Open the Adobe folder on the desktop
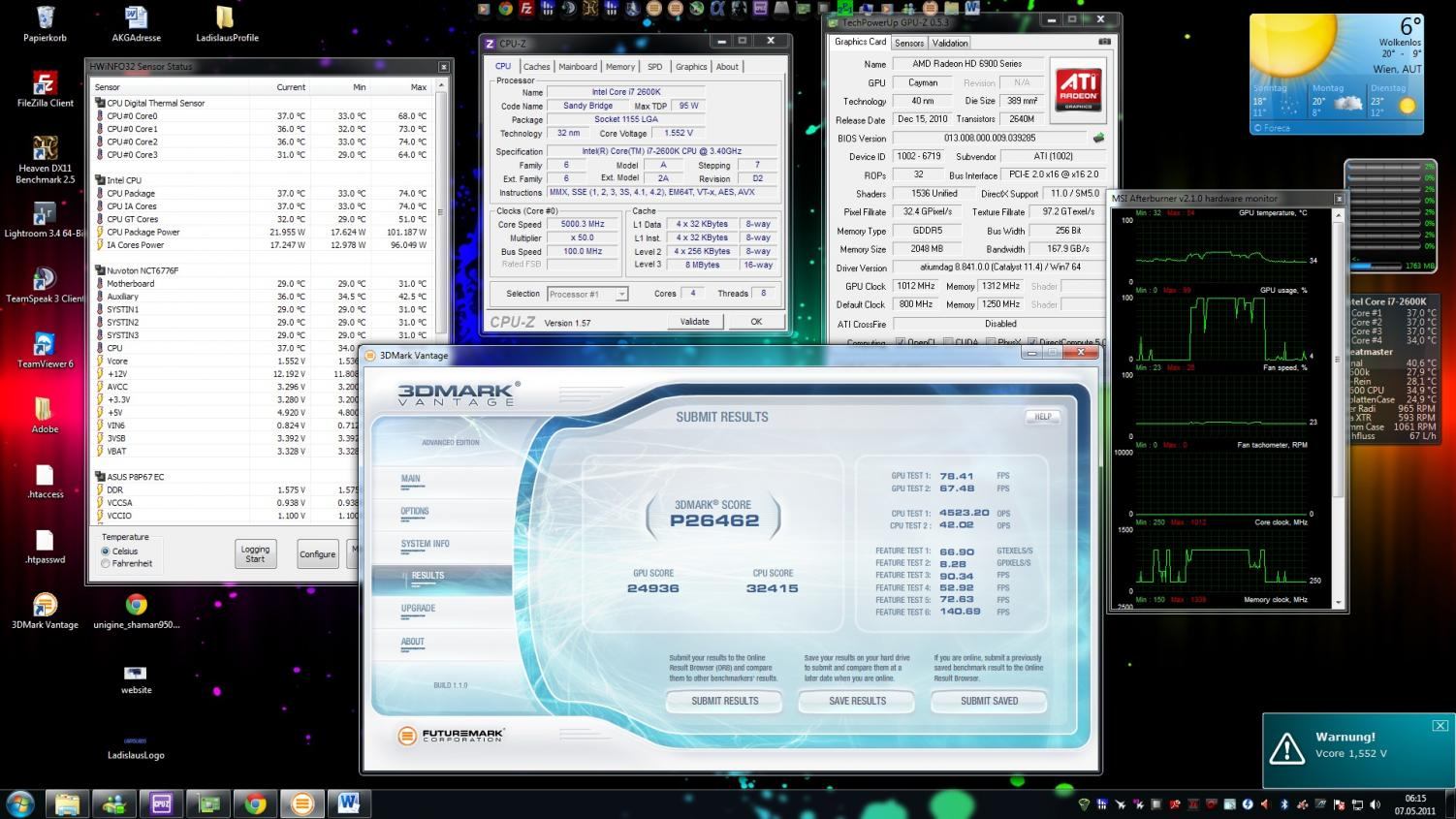The width and height of the screenshot is (1456, 819). coord(45,416)
